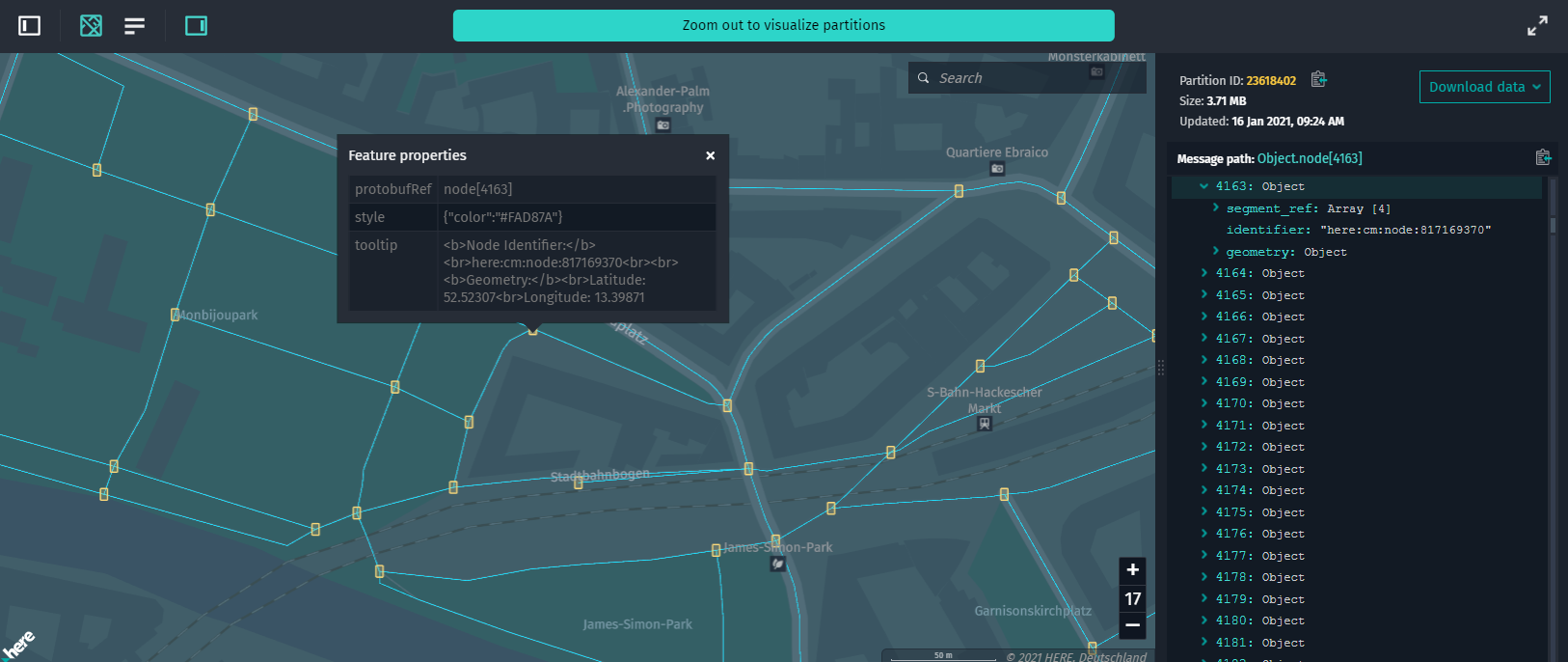Click the Object.node[4163] message path link
The width and height of the screenshot is (1568, 662).
coord(1310,158)
